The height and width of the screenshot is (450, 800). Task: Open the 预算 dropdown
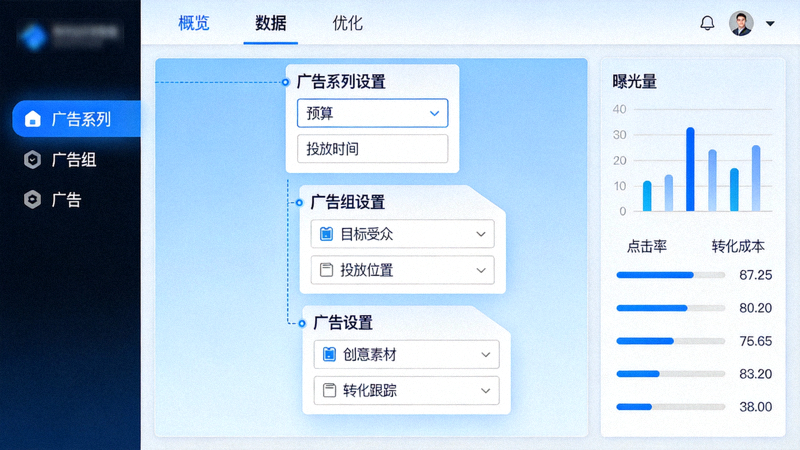372,113
